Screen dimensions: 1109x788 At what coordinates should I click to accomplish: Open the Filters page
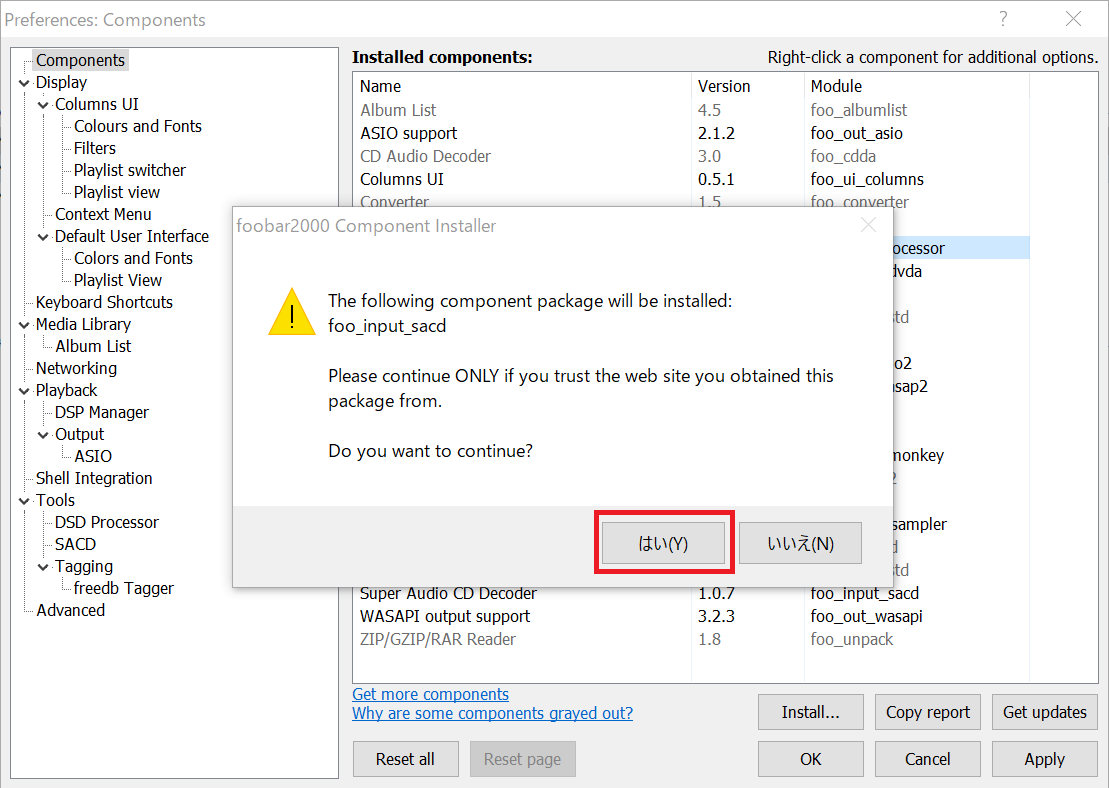point(95,148)
